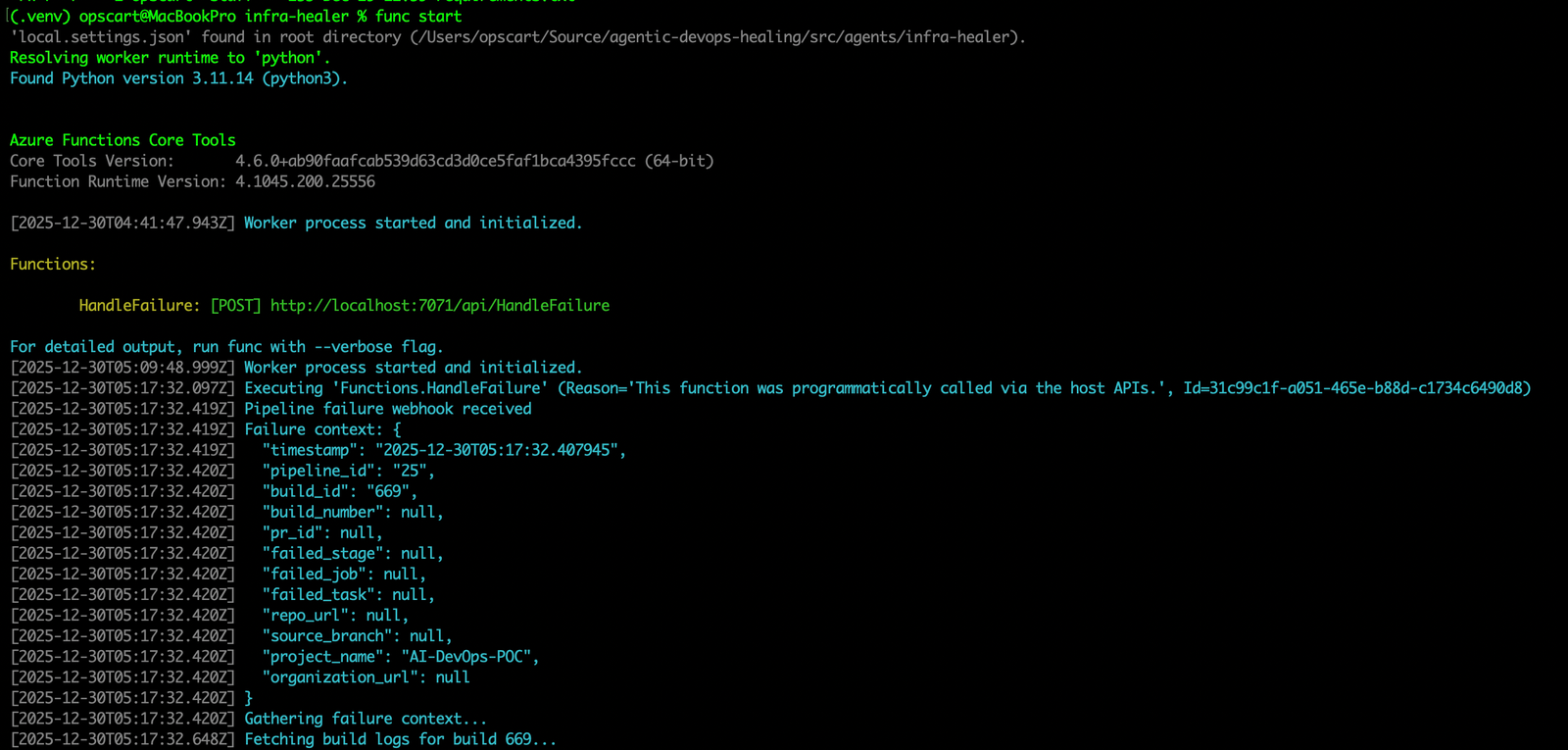Viewport: 1568px width, 750px height.
Task: Click the "Gathering failure context..." log line
Action: point(366,719)
